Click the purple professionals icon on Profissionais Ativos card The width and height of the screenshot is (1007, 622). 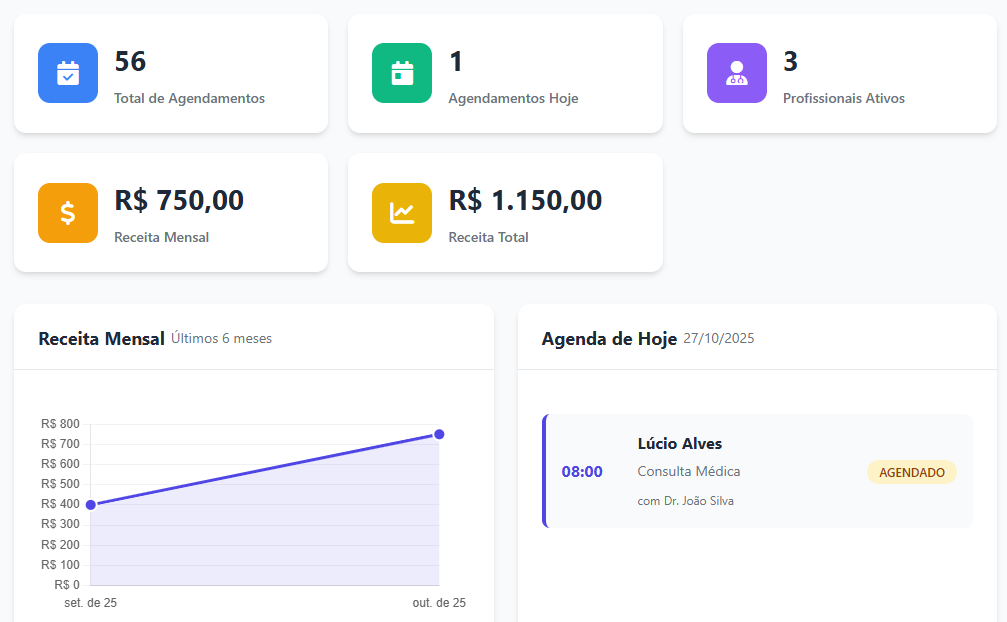[x=737, y=72]
